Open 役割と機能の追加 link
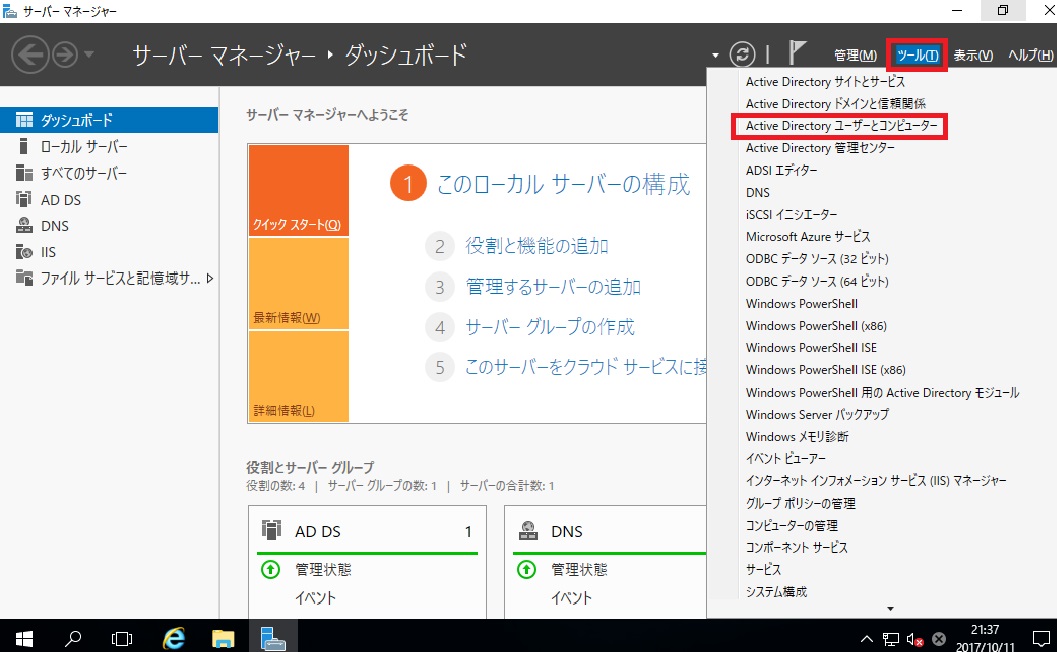The width and height of the screenshot is (1057, 652). [x=537, y=246]
